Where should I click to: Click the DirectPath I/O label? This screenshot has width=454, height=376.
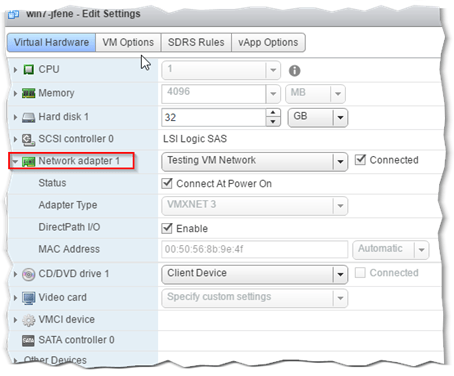coord(69,227)
